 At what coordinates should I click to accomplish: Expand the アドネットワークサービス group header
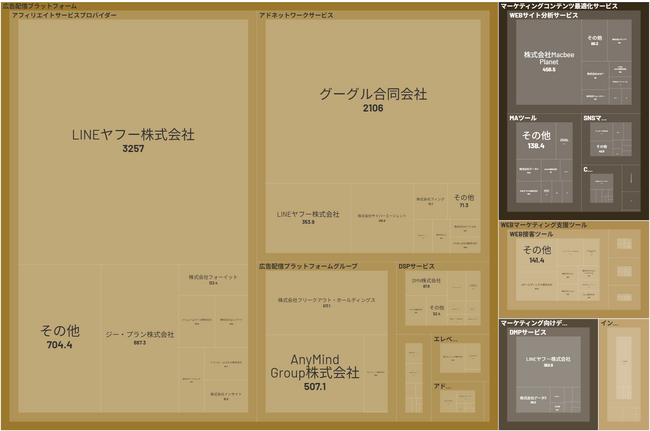pos(296,17)
